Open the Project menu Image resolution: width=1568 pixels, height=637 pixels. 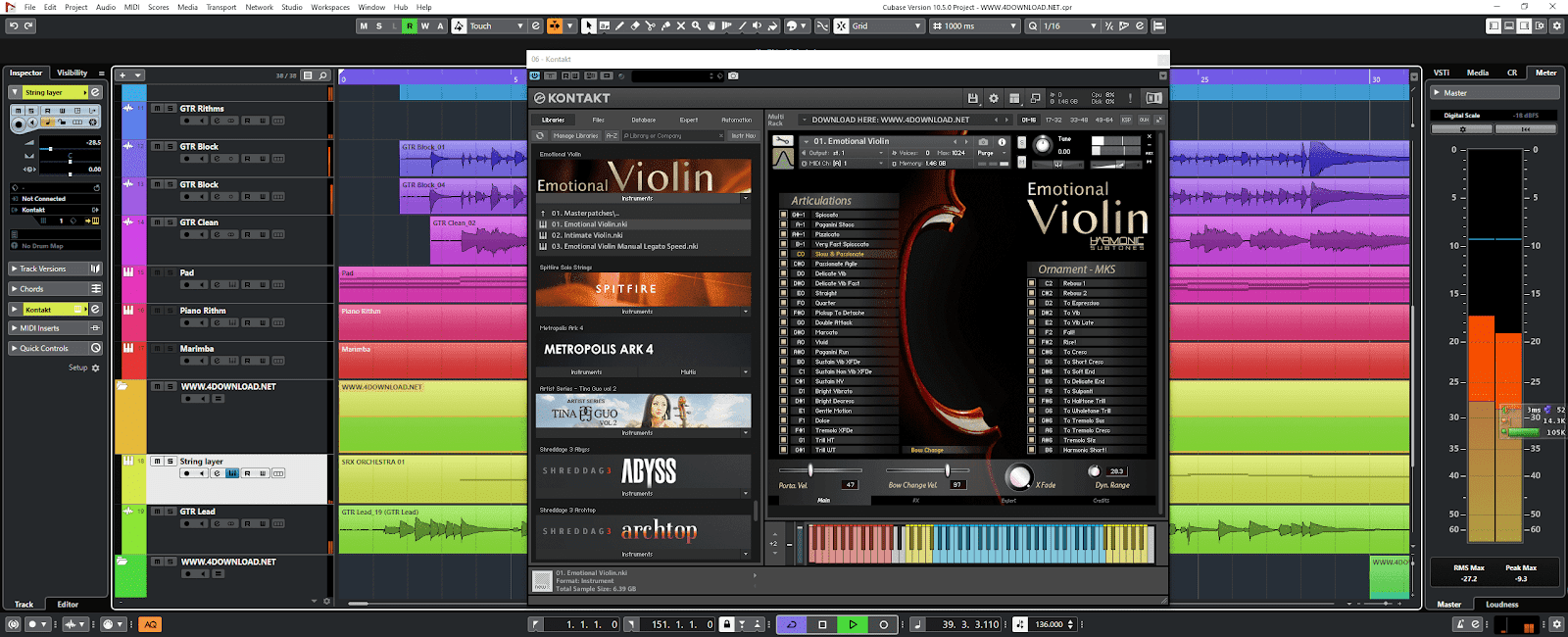pos(75,7)
